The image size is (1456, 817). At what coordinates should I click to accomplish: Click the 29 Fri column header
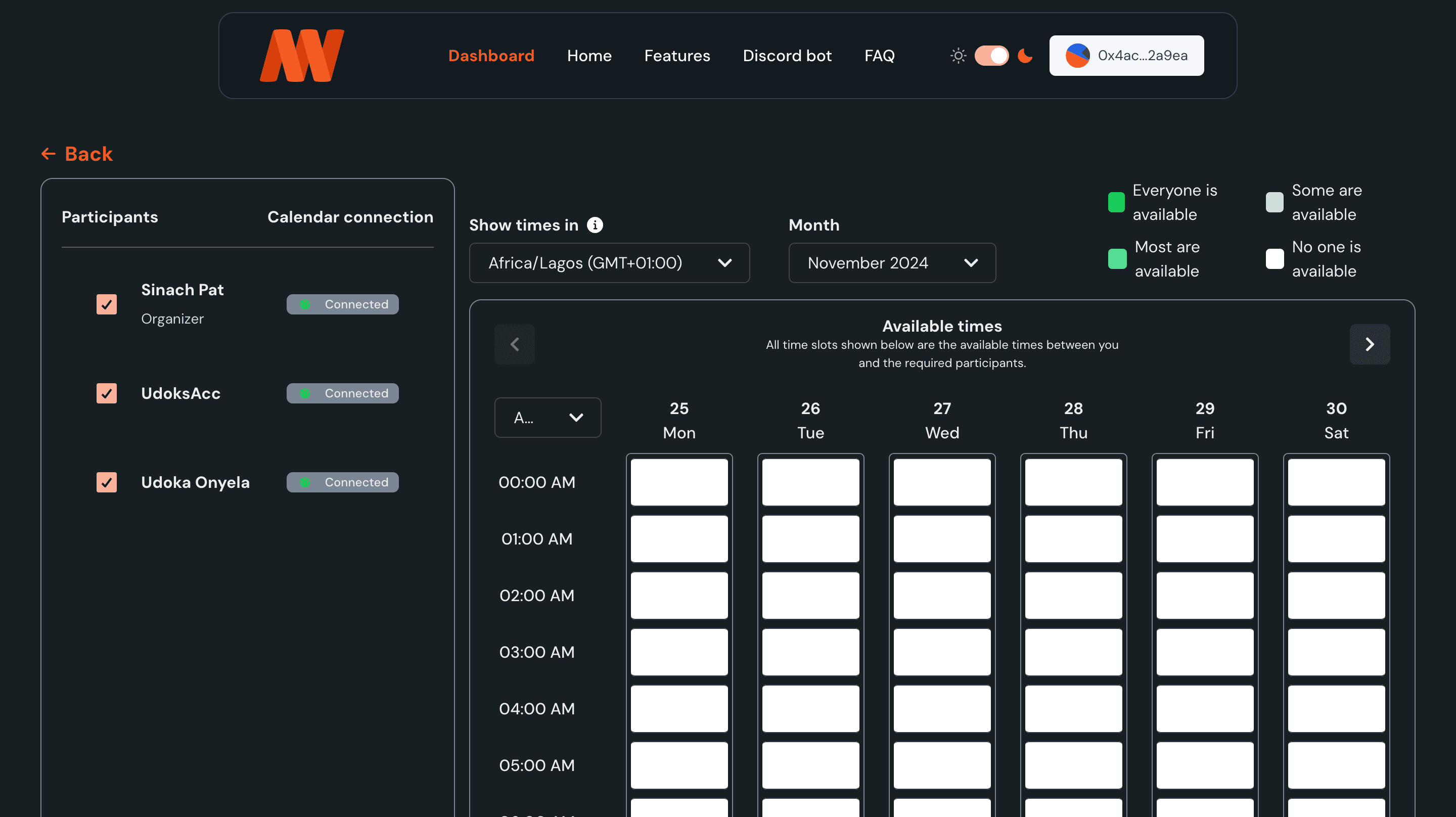click(1204, 420)
